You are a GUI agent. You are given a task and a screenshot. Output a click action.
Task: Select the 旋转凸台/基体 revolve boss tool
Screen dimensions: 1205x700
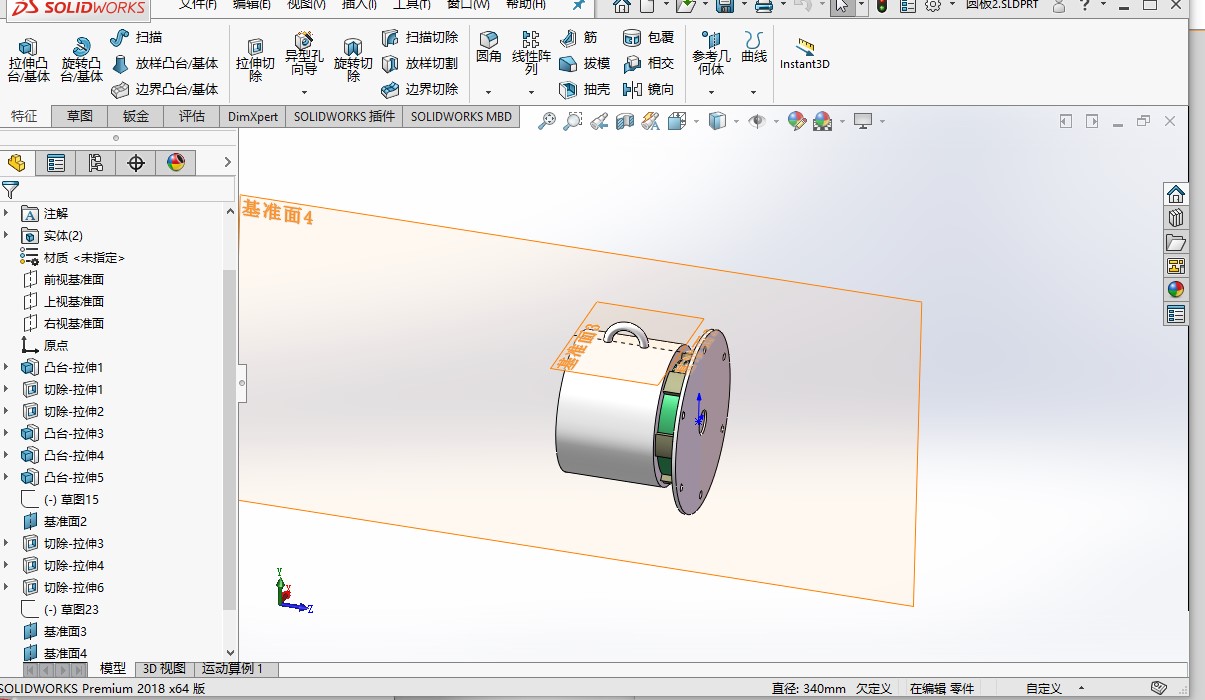(x=81, y=60)
